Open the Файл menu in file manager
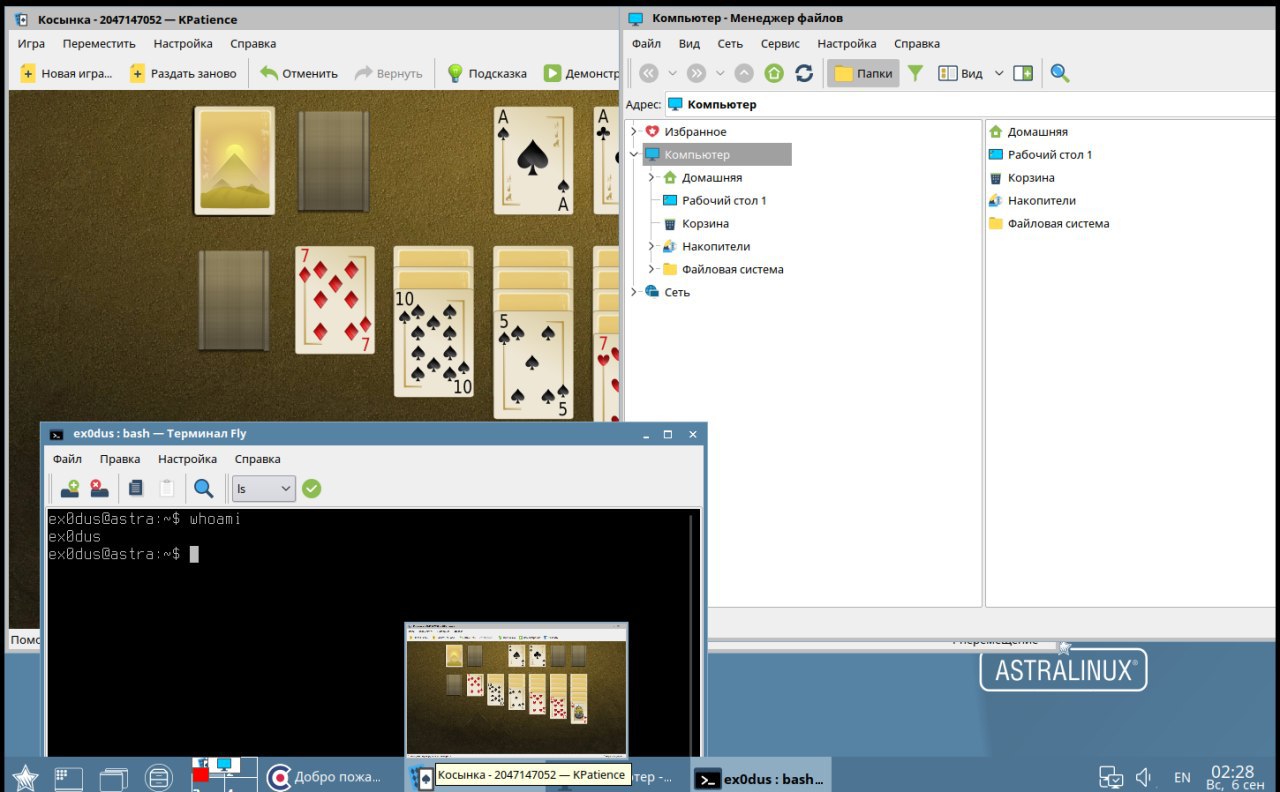The image size is (1280, 792). (x=646, y=44)
